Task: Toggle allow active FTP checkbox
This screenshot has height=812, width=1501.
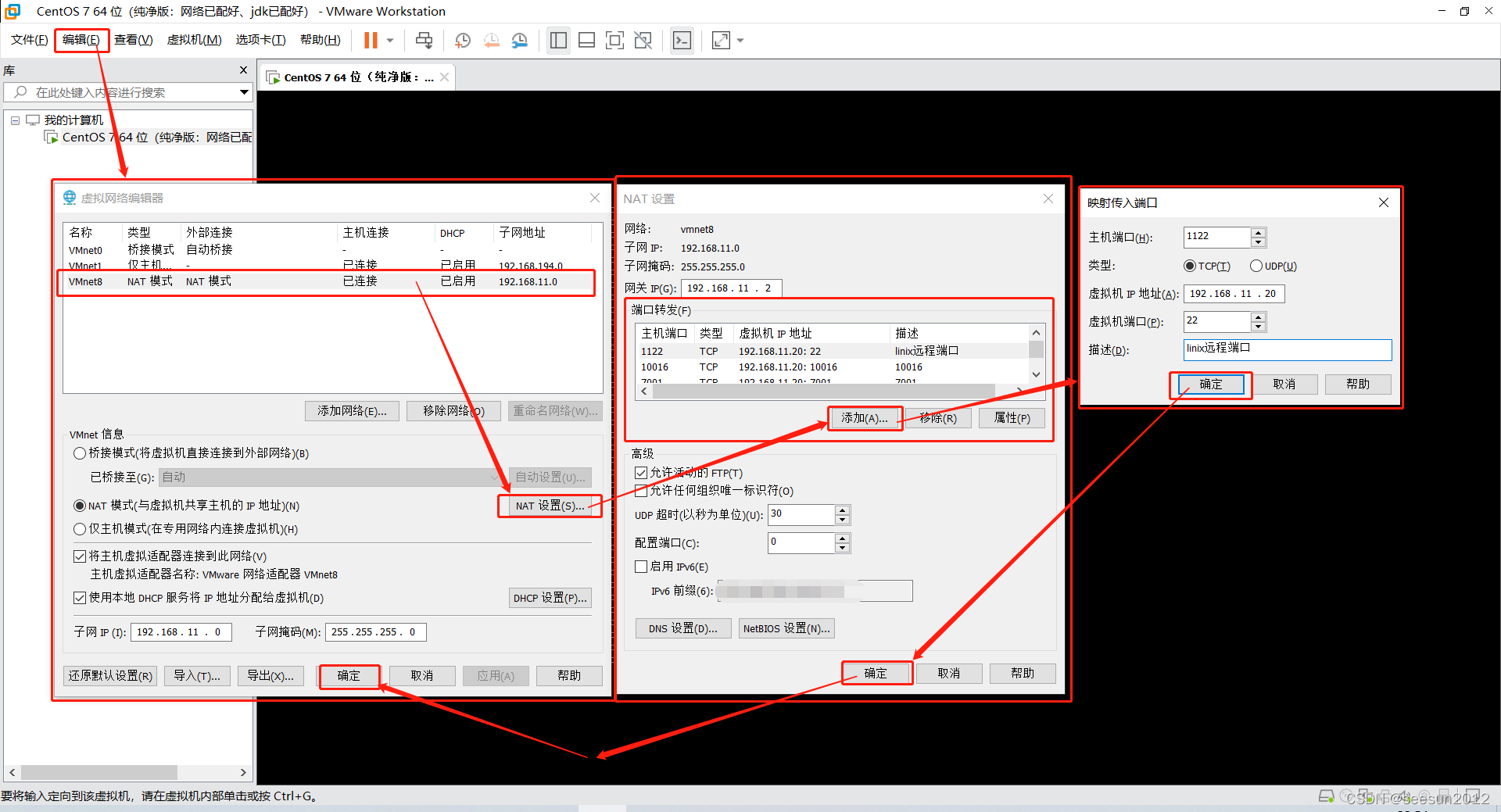Action: (x=641, y=473)
